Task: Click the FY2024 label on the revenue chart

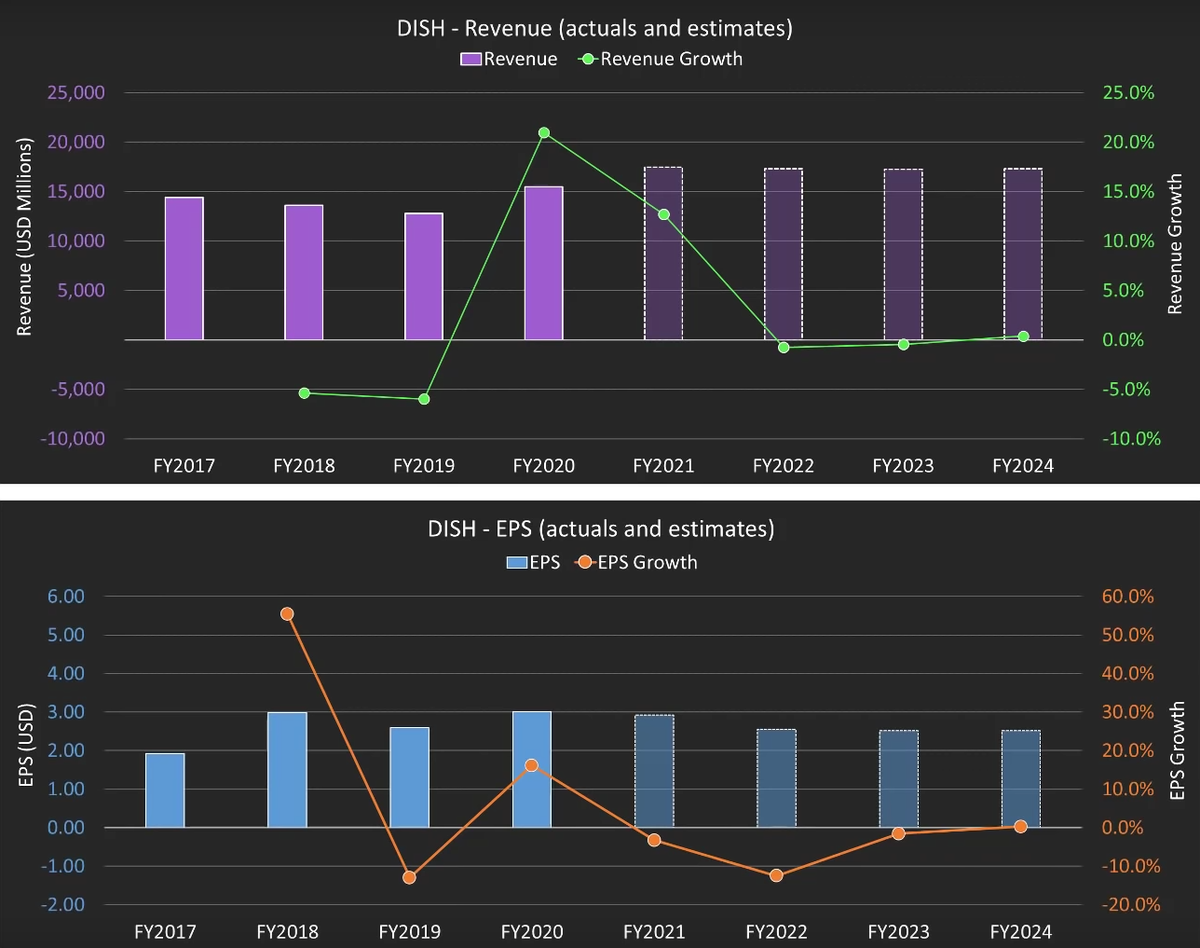Action: (x=1023, y=466)
